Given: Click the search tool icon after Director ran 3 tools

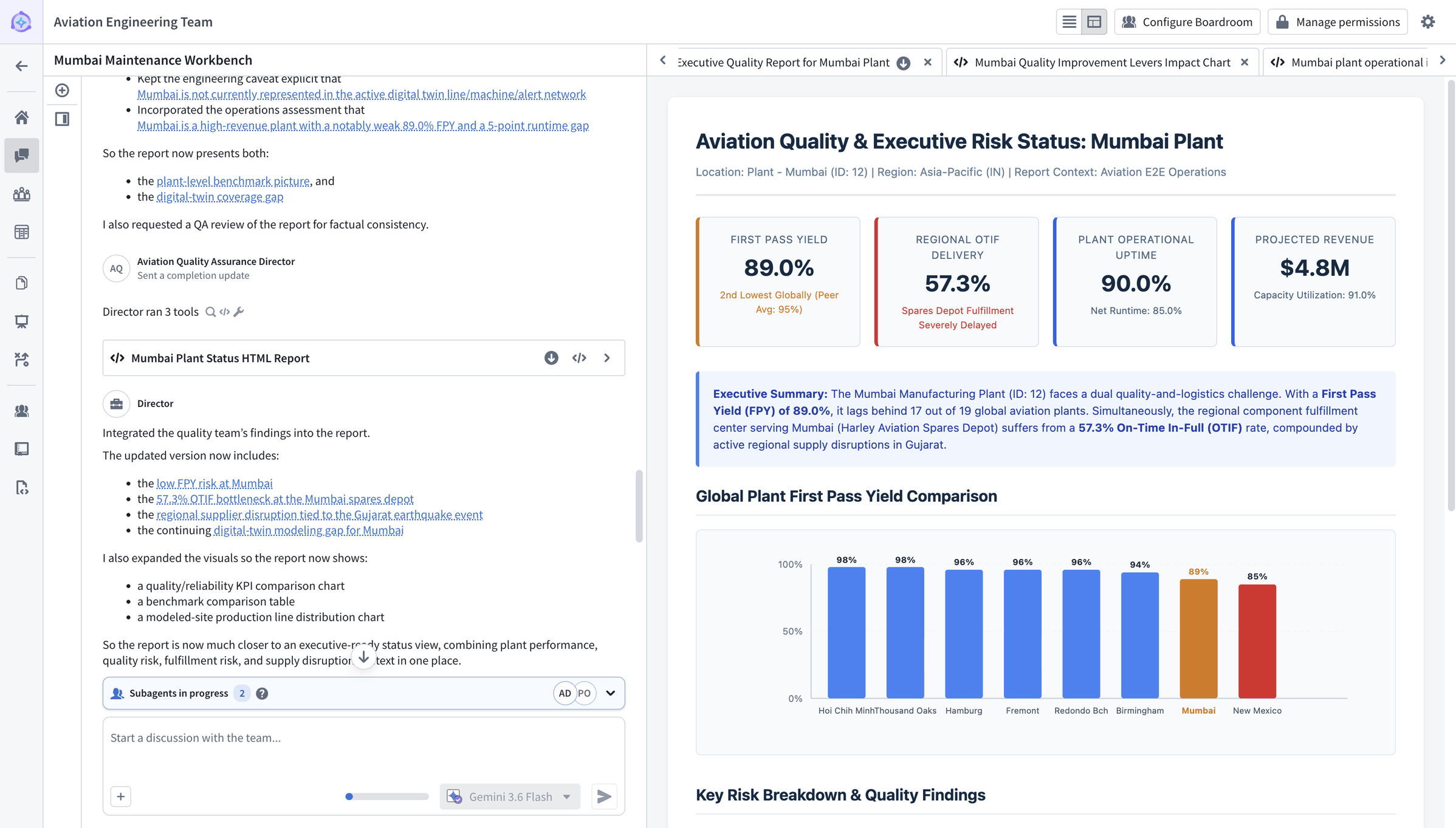Looking at the screenshot, I should point(210,312).
